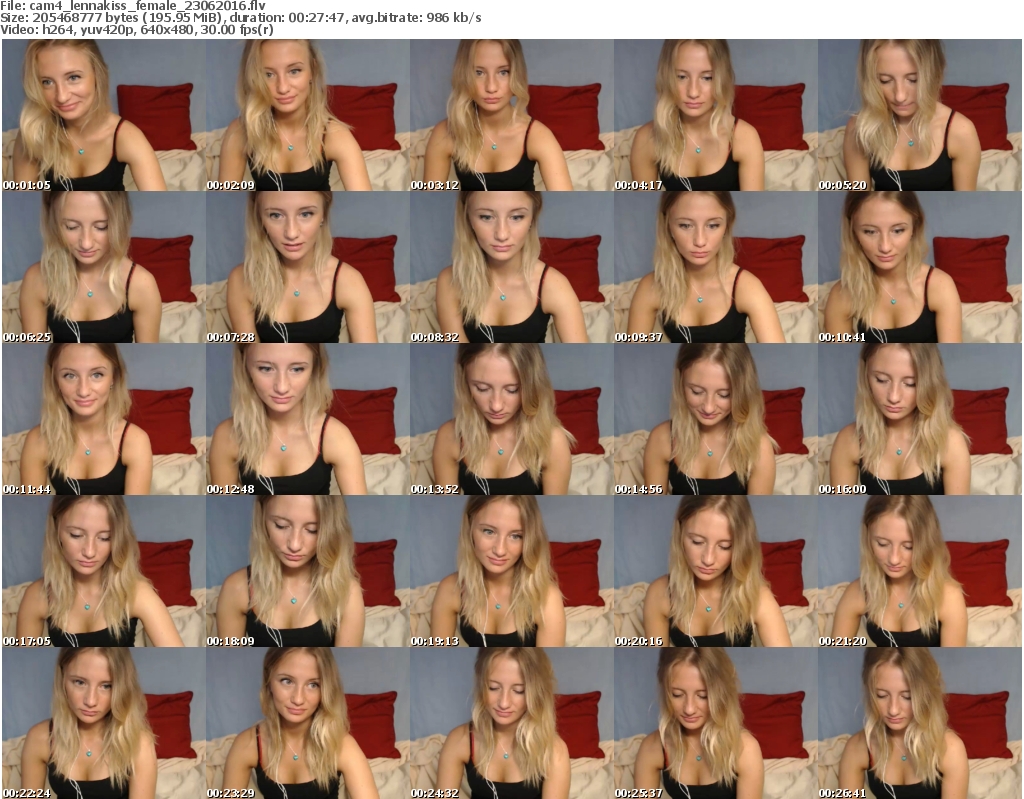View the 00:25:37 thumbnail
The image size is (1024, 799).
point(716,723)
